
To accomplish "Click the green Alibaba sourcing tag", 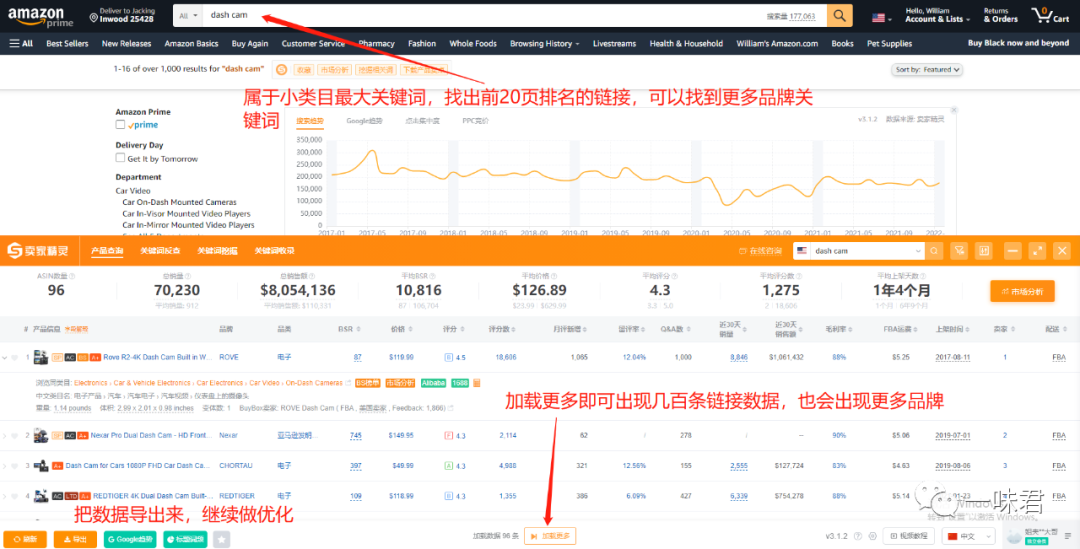I will pyautogui.click(x=433, y=383).
